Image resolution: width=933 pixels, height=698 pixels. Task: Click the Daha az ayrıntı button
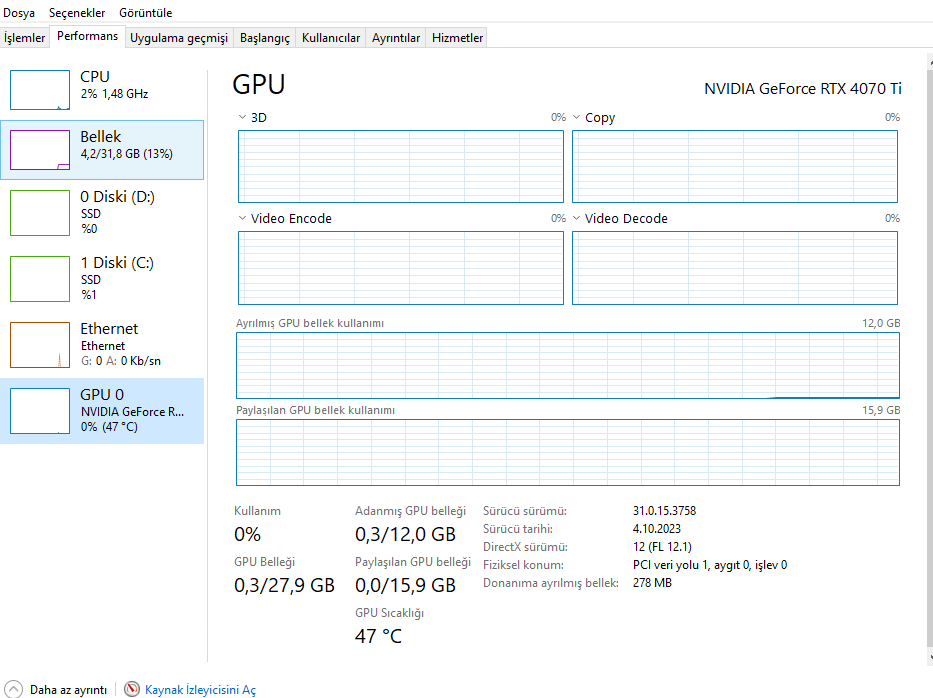coord(68,690)
